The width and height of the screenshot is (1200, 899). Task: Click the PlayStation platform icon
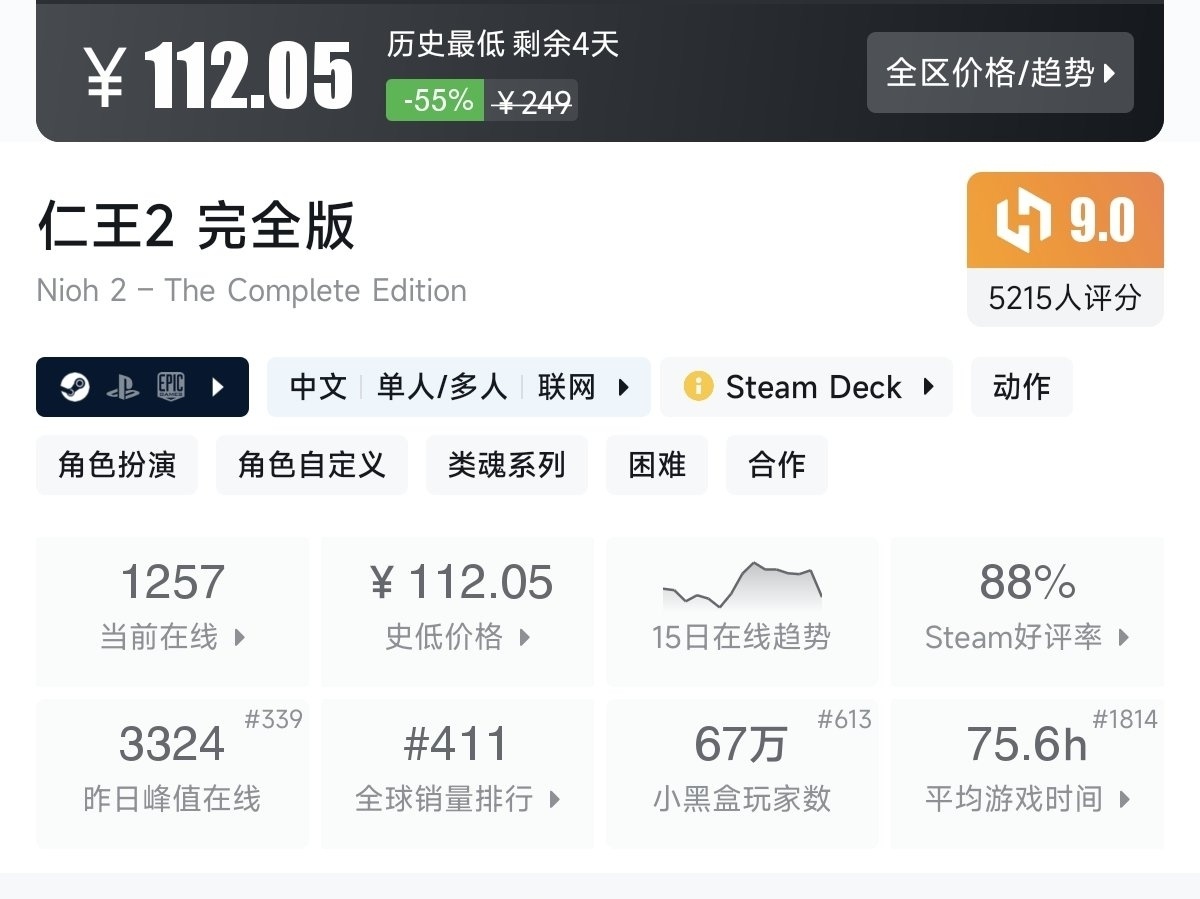123,387
